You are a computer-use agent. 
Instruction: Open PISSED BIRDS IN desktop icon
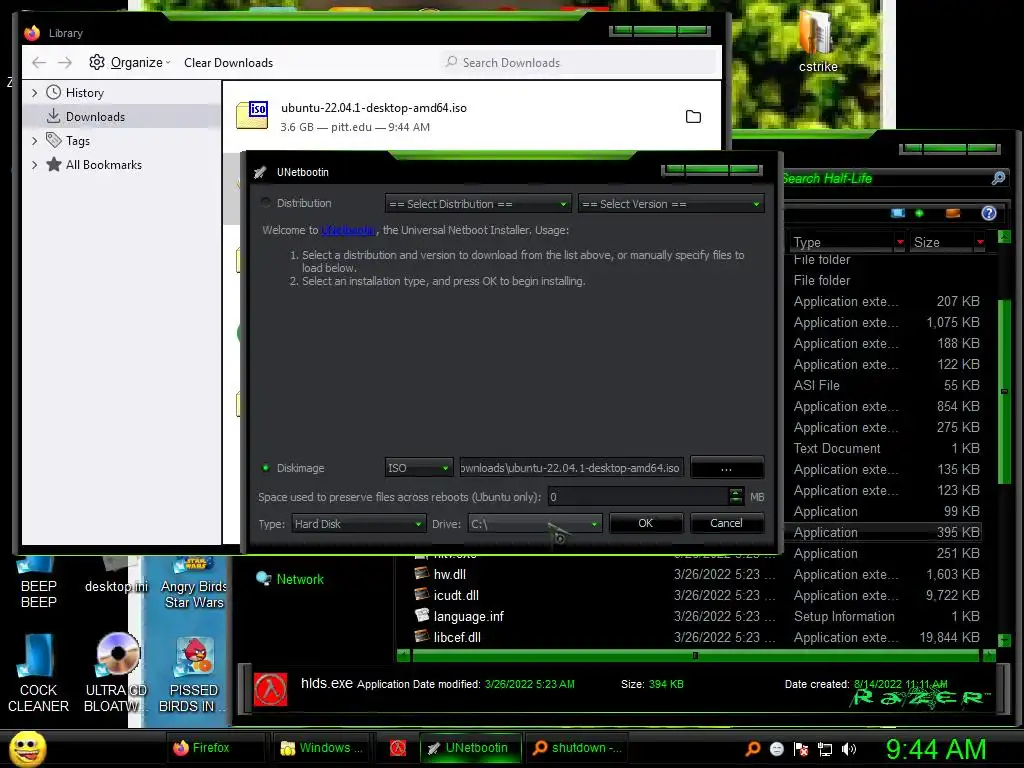click(193, 673)
